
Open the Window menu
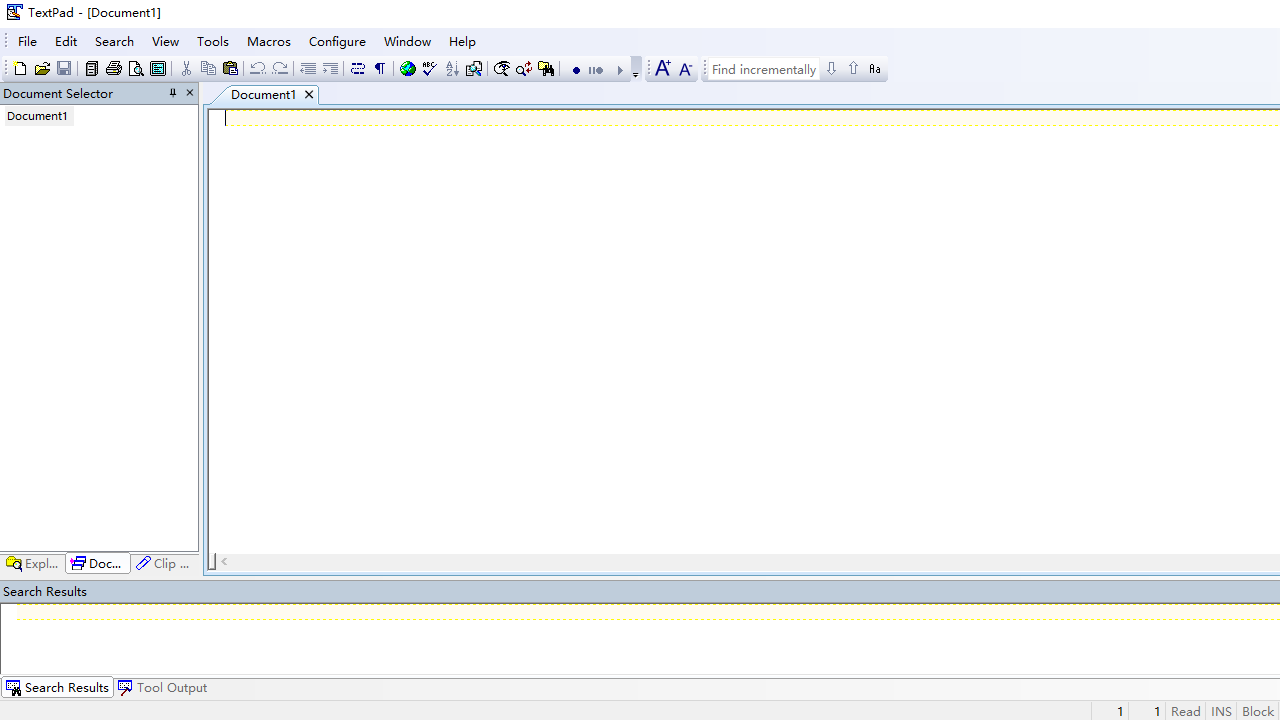(407, 41)
